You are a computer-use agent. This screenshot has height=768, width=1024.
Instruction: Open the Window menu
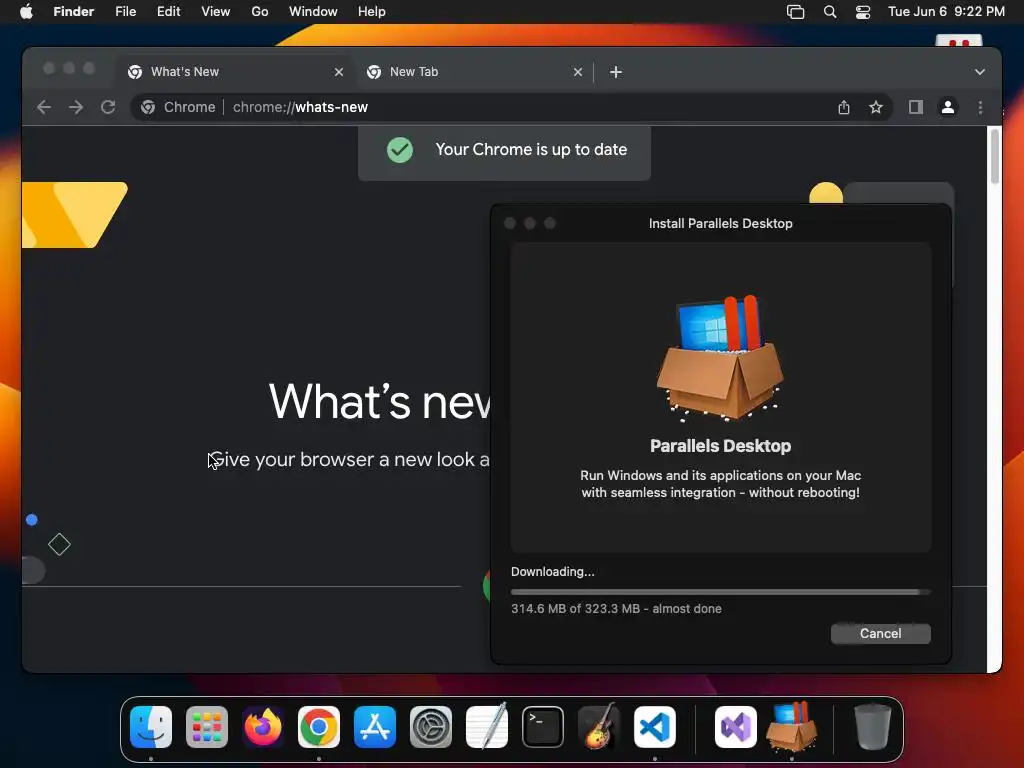click(x=313, y=12)
